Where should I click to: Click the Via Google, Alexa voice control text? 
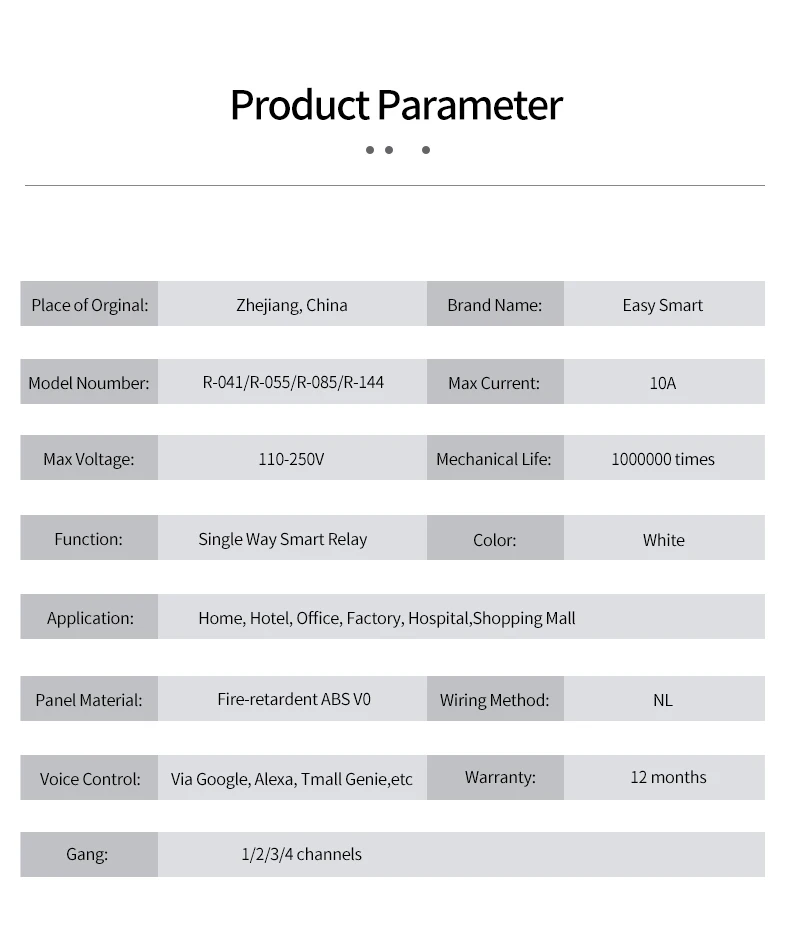point(292,779)
